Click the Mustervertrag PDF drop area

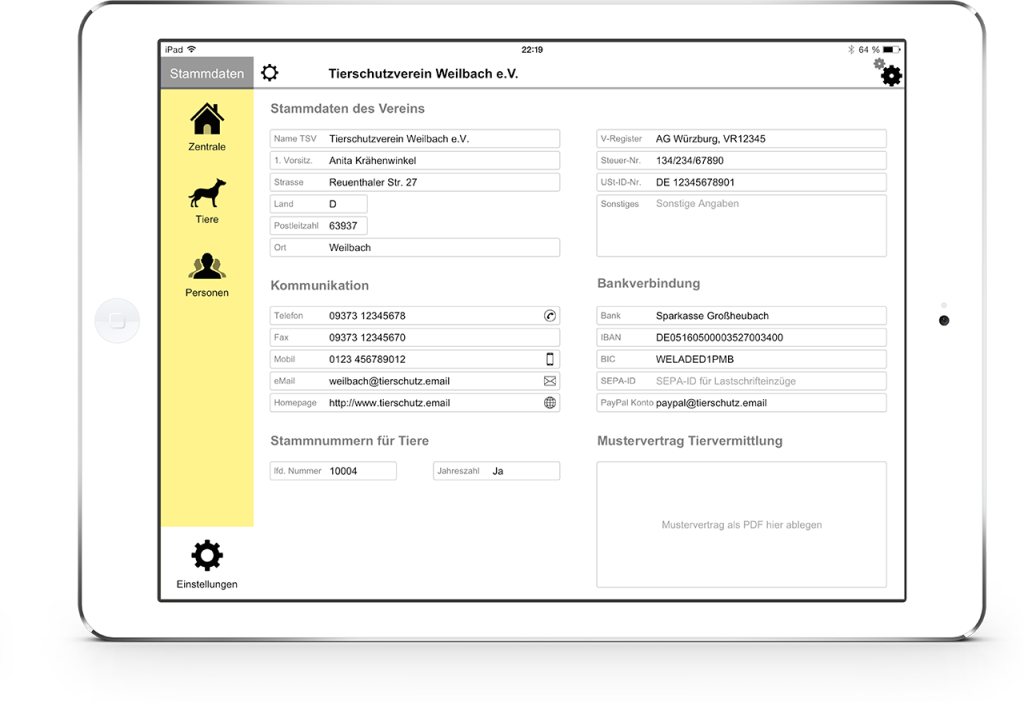tap(741, 524)
